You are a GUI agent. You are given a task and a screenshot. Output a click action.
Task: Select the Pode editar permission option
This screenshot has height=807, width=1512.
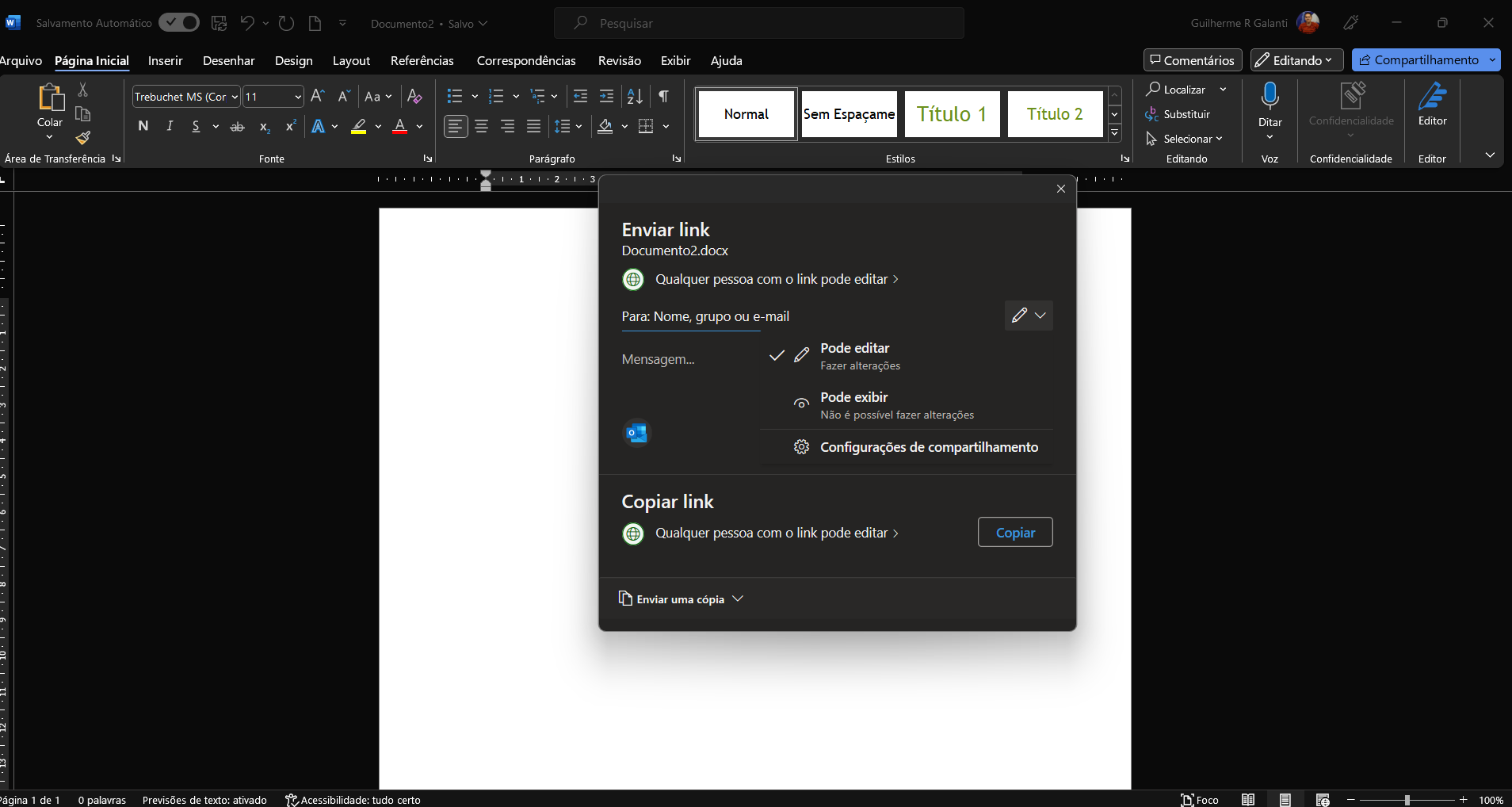tap(907, 356)
